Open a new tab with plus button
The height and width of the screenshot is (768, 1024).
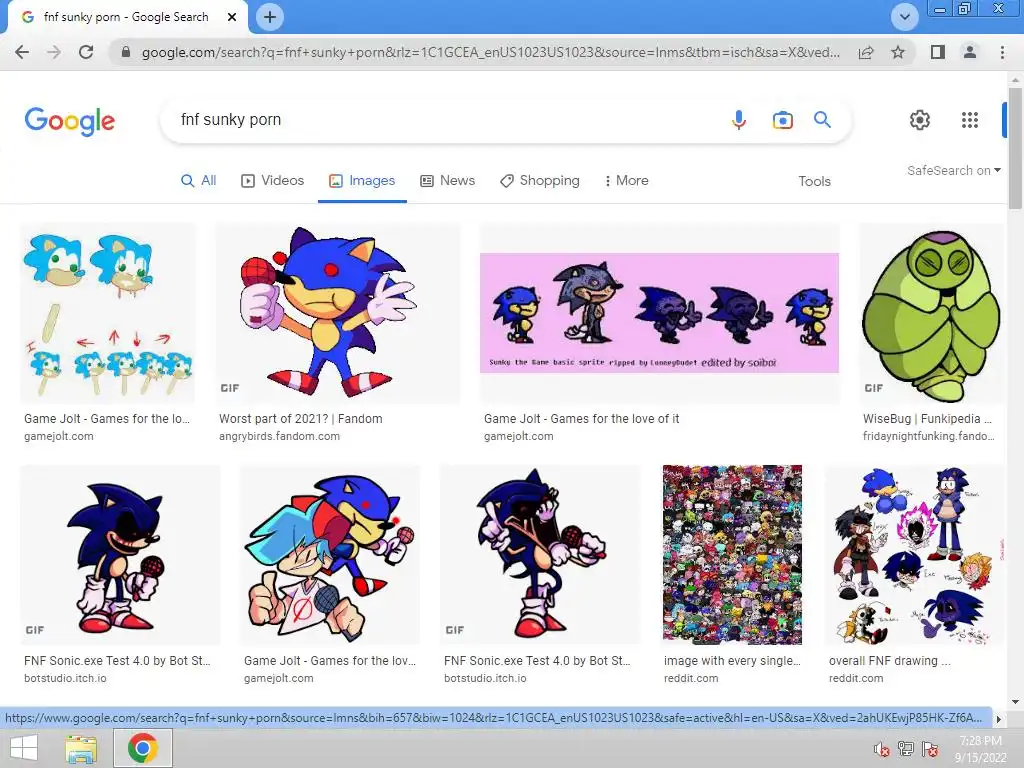270,17
